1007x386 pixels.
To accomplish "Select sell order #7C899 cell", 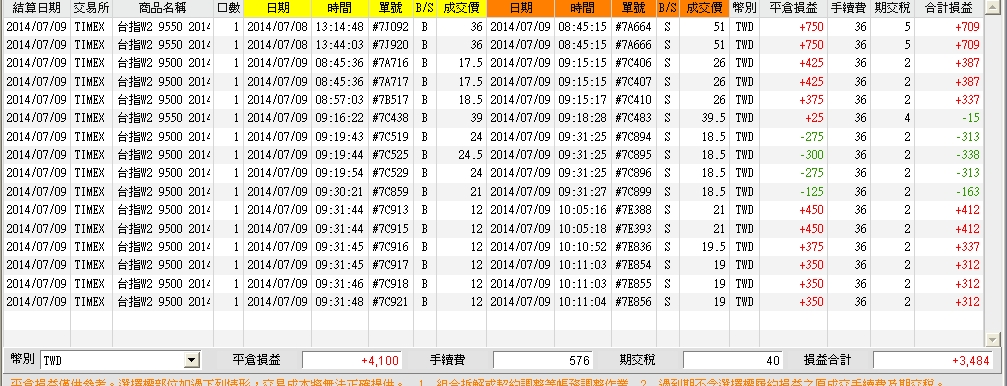I will (633, 191).
